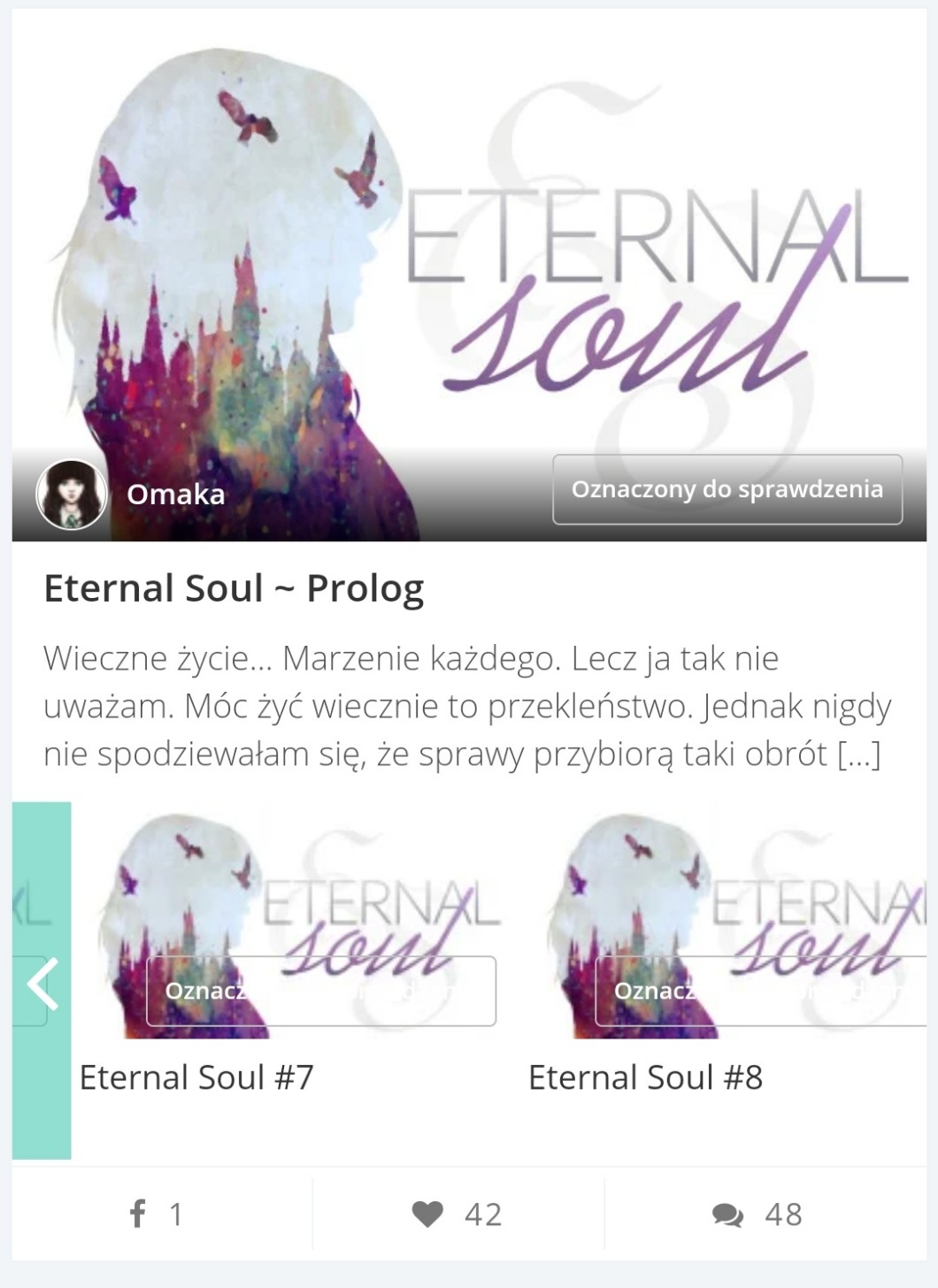The image size is (938, 1288).
Task: Open comments via speech bubble icon
Action: click(x=727, y=1215)
